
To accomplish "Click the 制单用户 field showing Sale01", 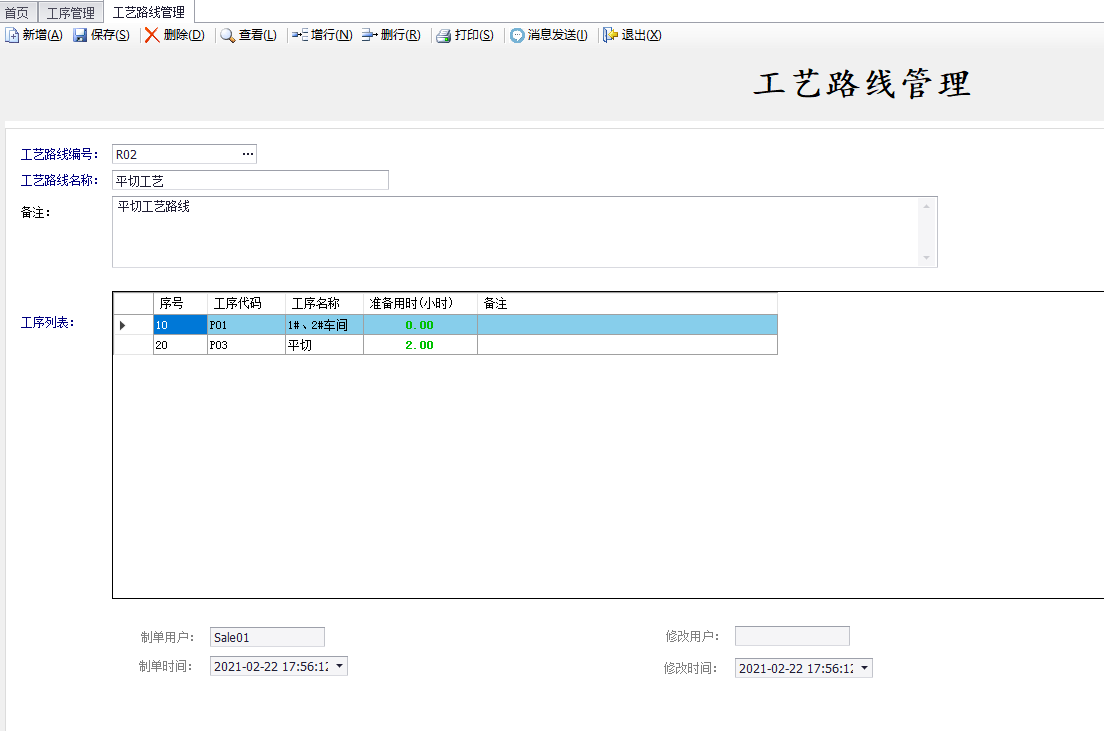I will (266, 637).
